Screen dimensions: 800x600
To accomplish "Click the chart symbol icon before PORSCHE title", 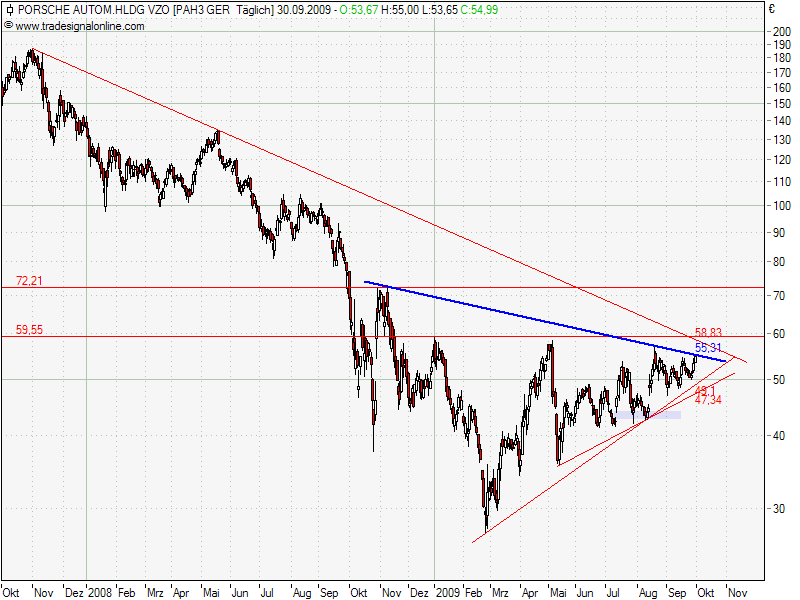I will [9, 10].
